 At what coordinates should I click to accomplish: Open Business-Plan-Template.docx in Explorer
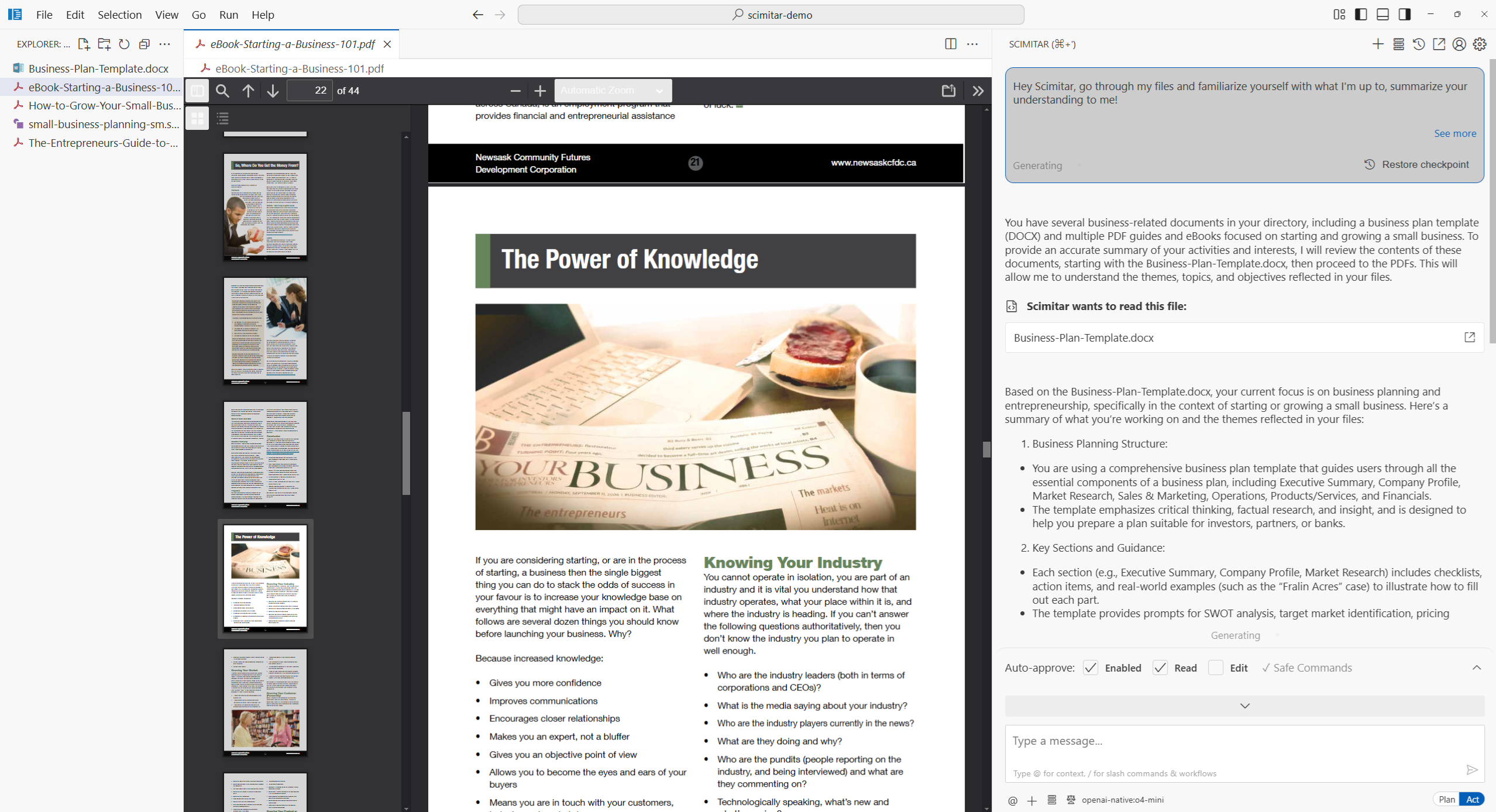click(92, 68)
